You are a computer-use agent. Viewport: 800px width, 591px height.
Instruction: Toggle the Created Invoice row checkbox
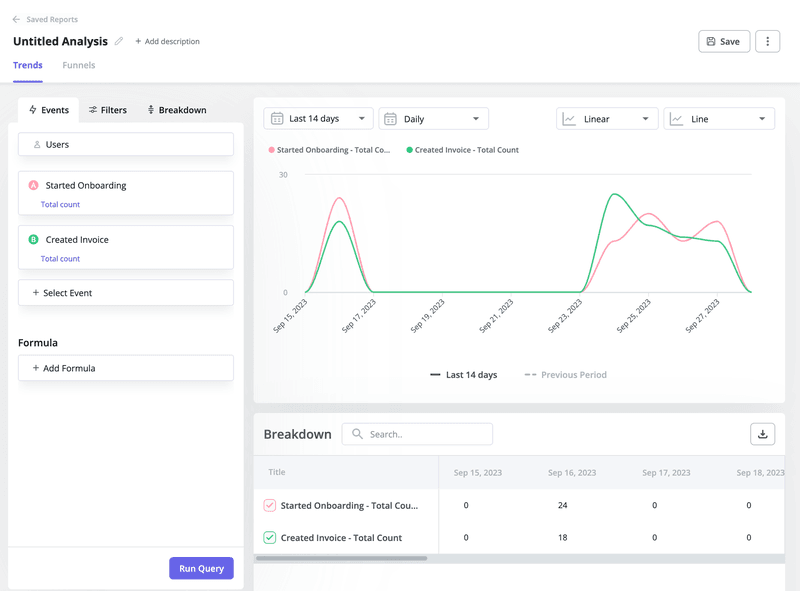click(x=268, y=537)
